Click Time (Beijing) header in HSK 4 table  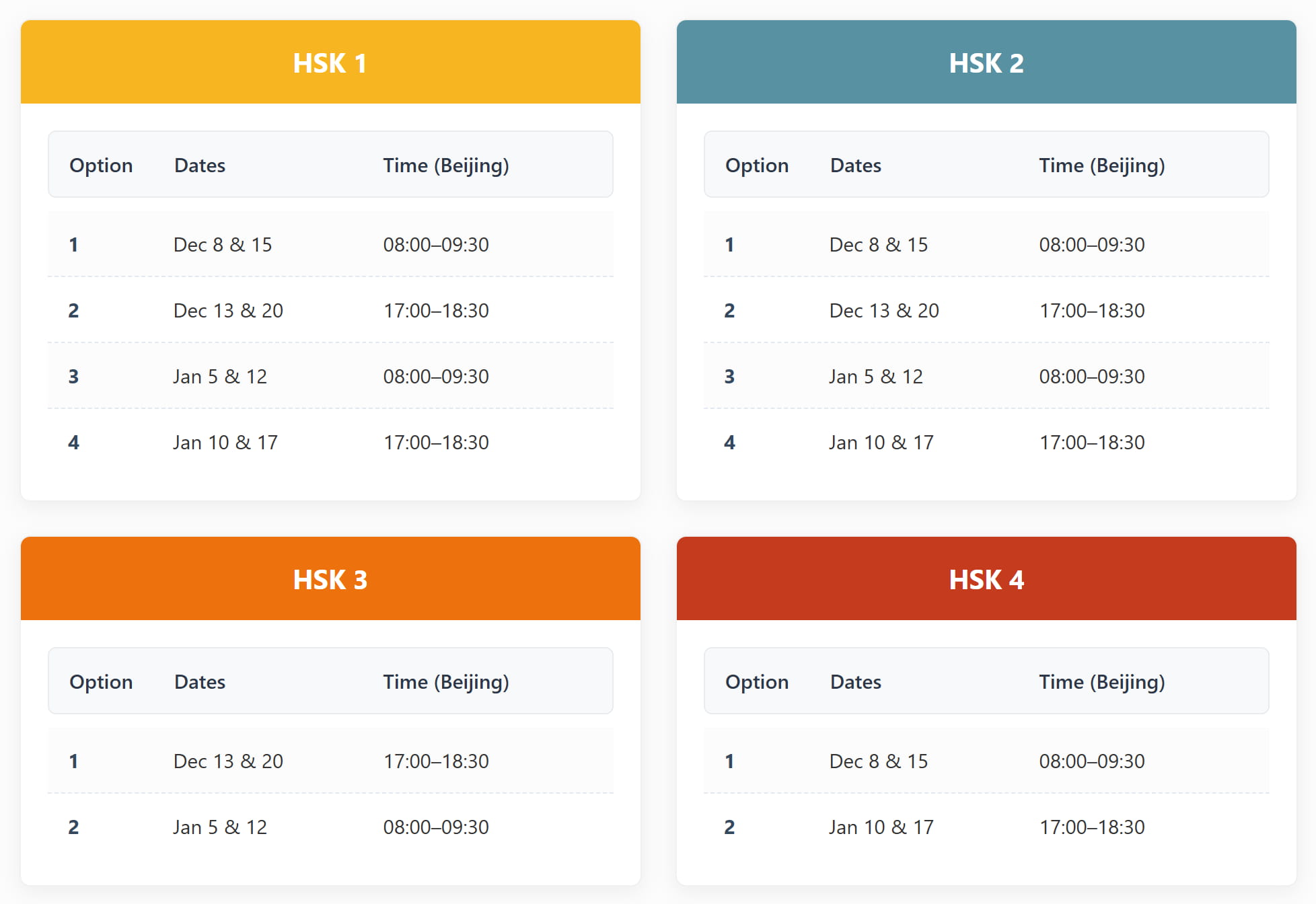pos(1101,681)
